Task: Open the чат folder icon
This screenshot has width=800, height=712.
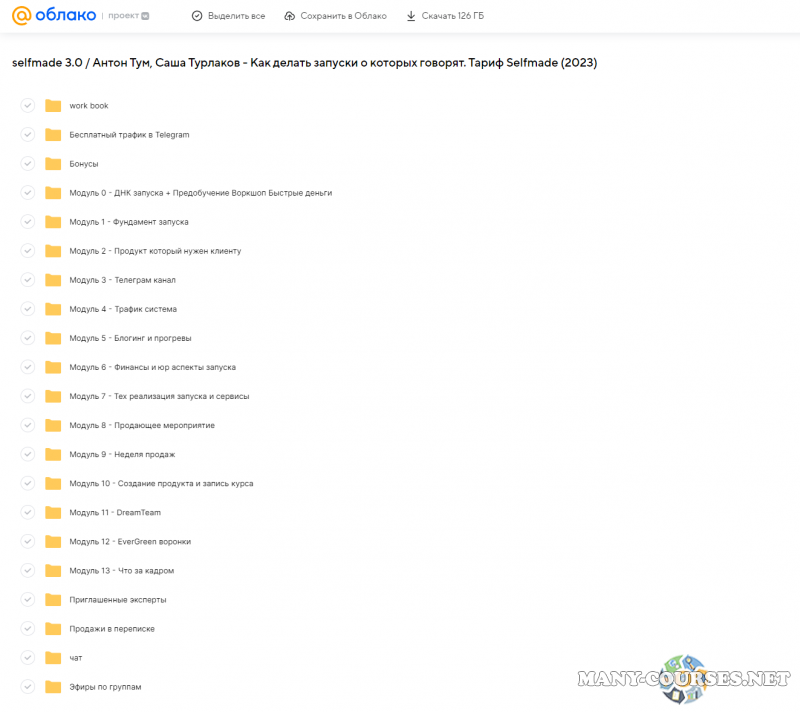Action: 53,658
